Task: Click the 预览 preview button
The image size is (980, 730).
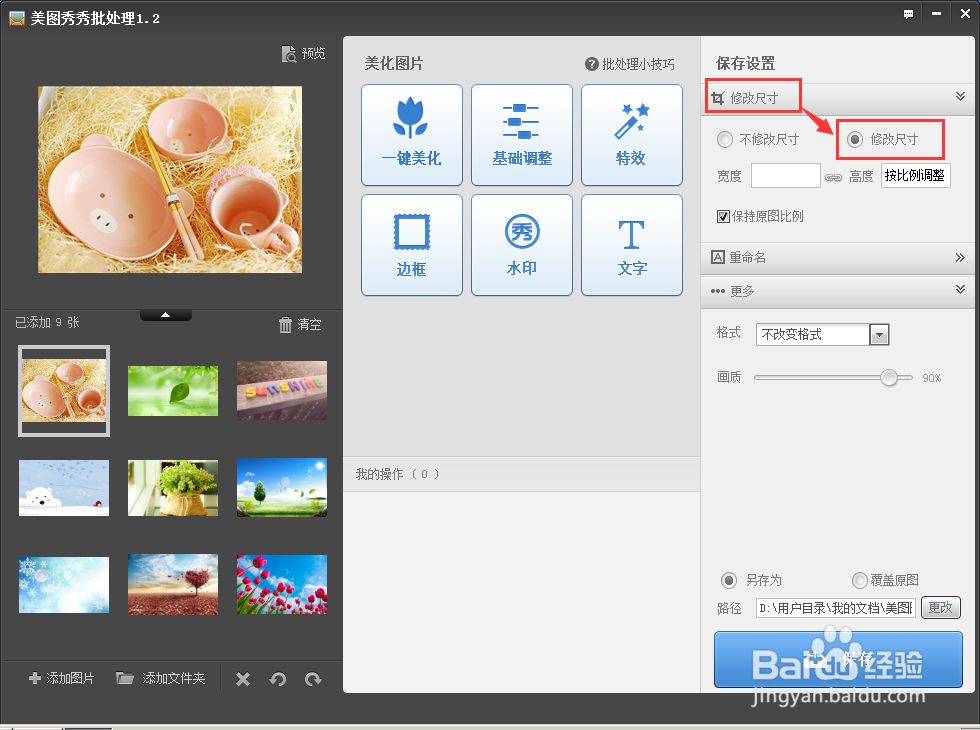Action: pos(303,54)
